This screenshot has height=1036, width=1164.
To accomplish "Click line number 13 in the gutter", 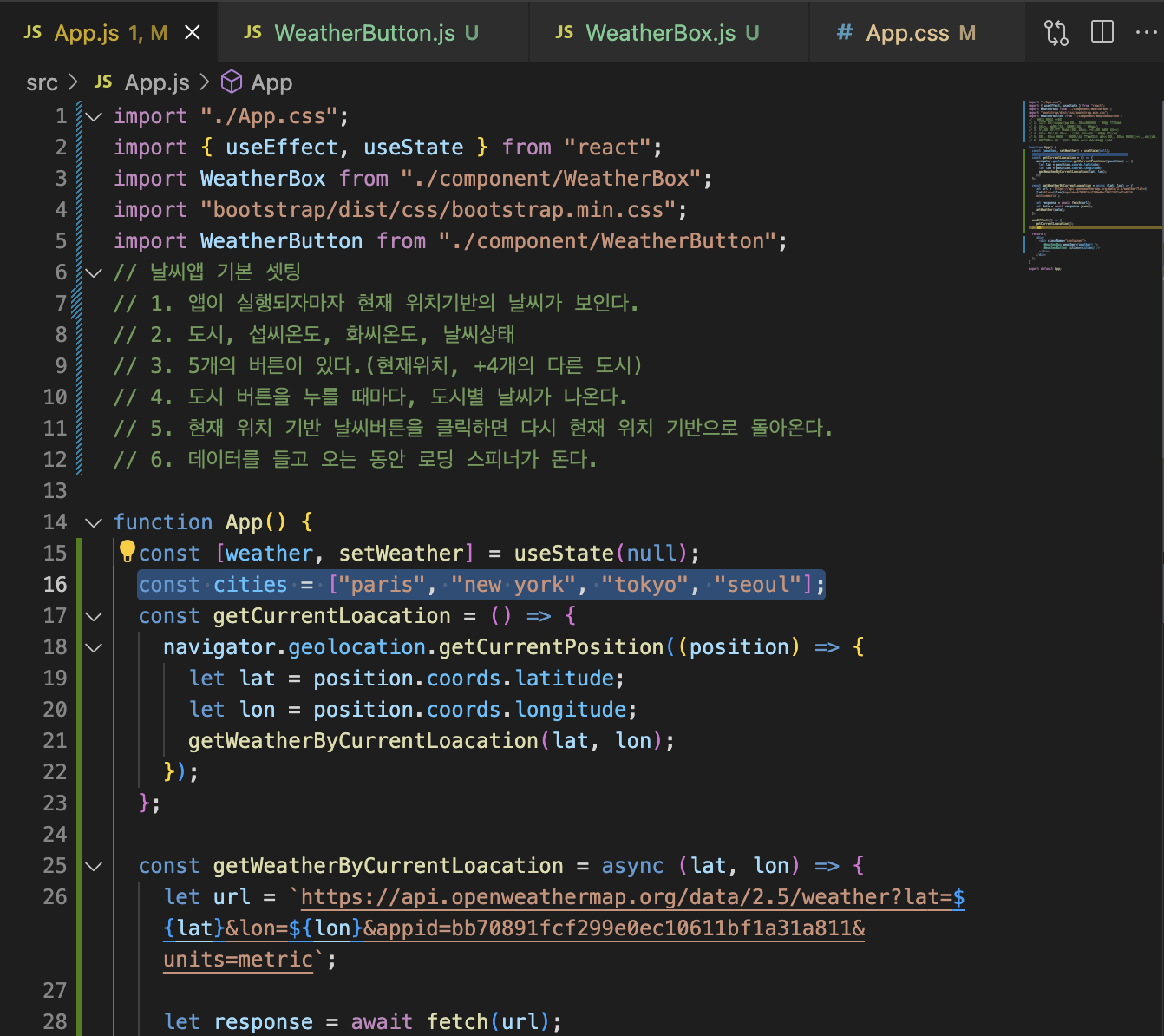I will (x=55, y=491).
